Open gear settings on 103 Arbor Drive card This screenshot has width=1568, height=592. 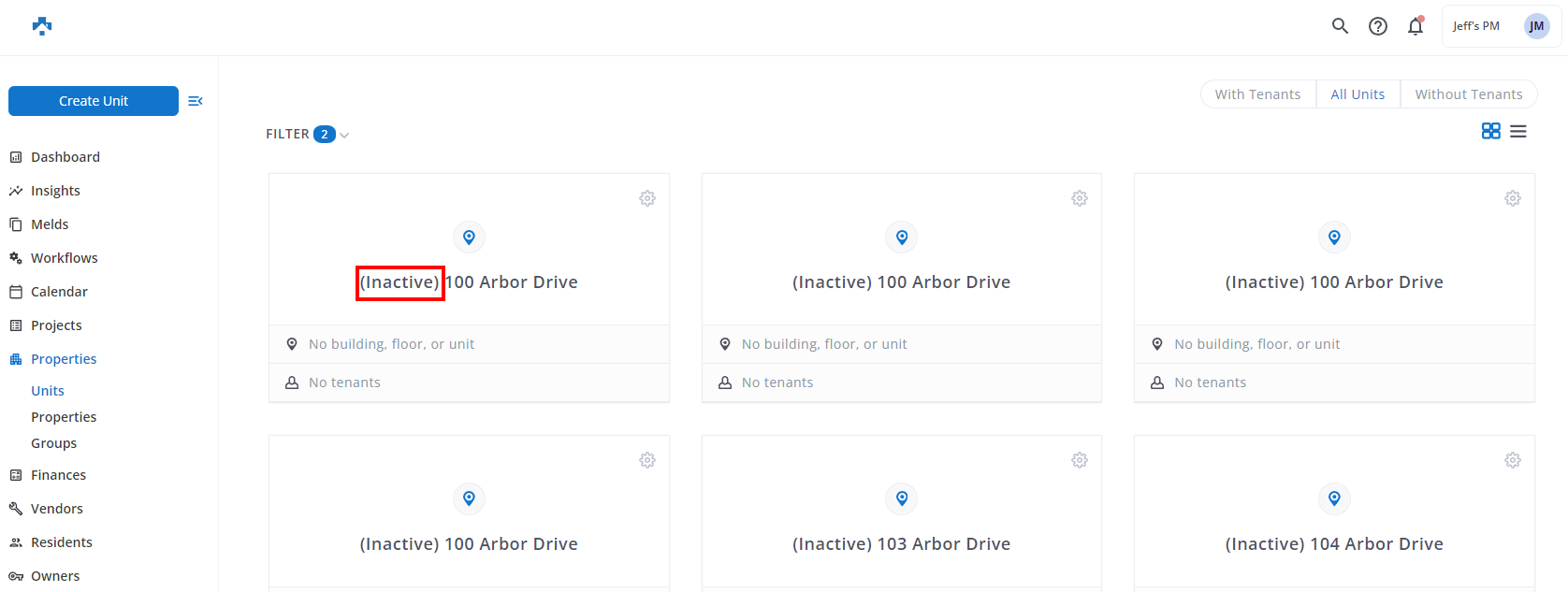click(x=1079, y=460)
